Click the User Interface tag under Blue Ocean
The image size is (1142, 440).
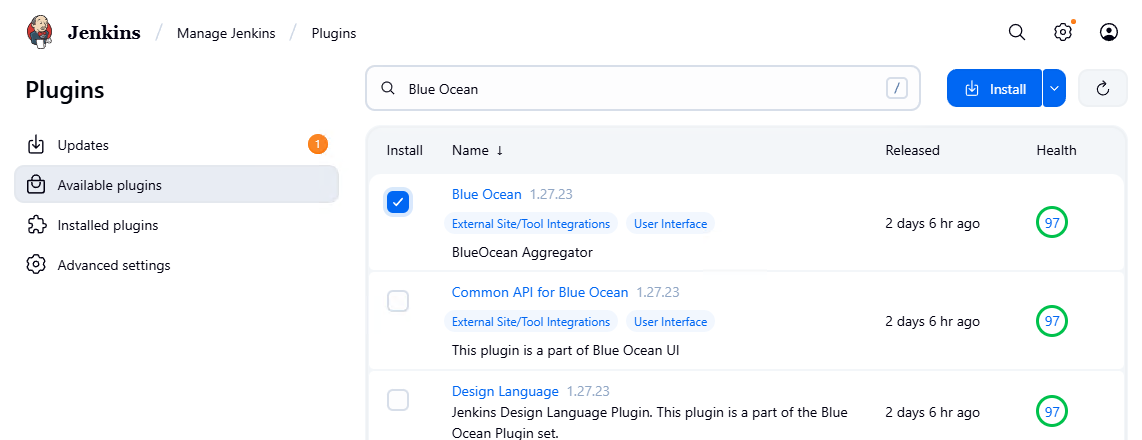tap(670, 224)
